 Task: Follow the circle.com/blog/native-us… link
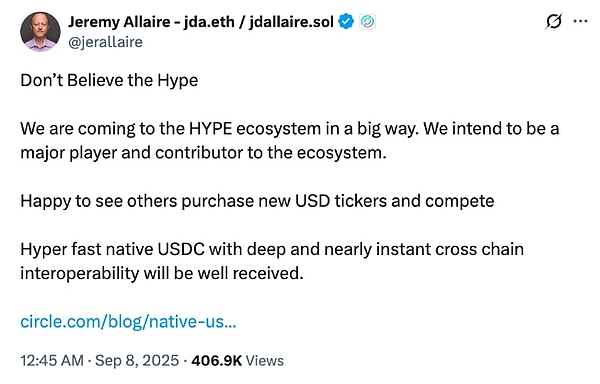pos(128,322)
